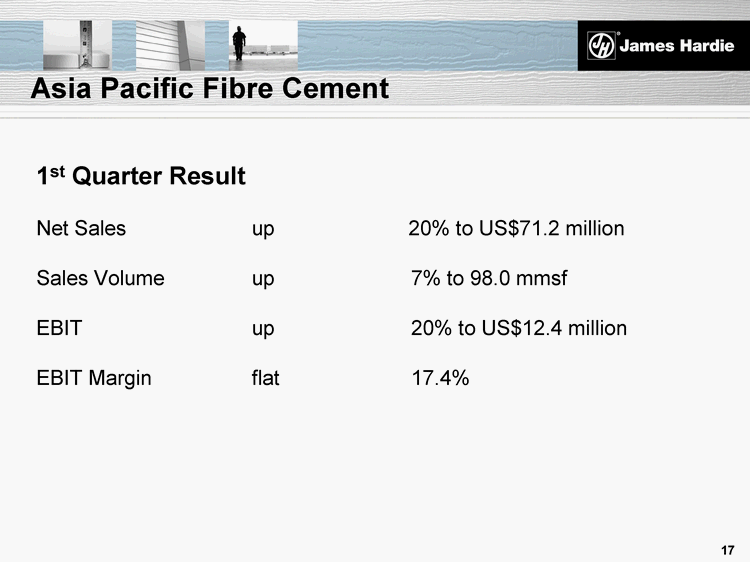Click the slide number 17
Viewport: 750px width, 562px height.
coord(727,550)
